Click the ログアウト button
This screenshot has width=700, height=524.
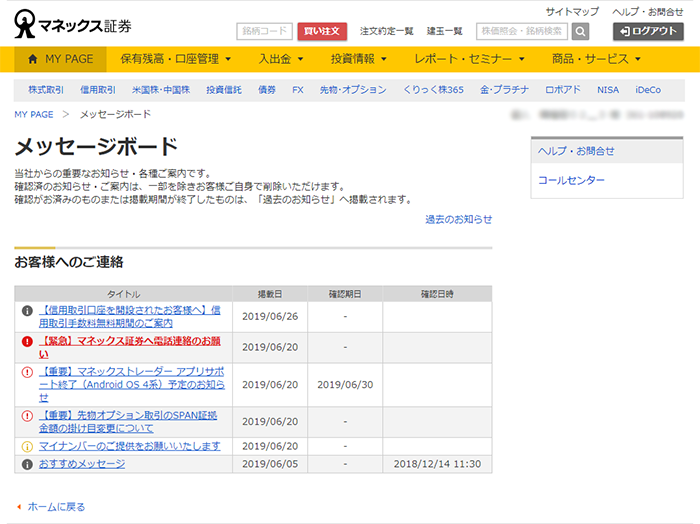point(648,31)
